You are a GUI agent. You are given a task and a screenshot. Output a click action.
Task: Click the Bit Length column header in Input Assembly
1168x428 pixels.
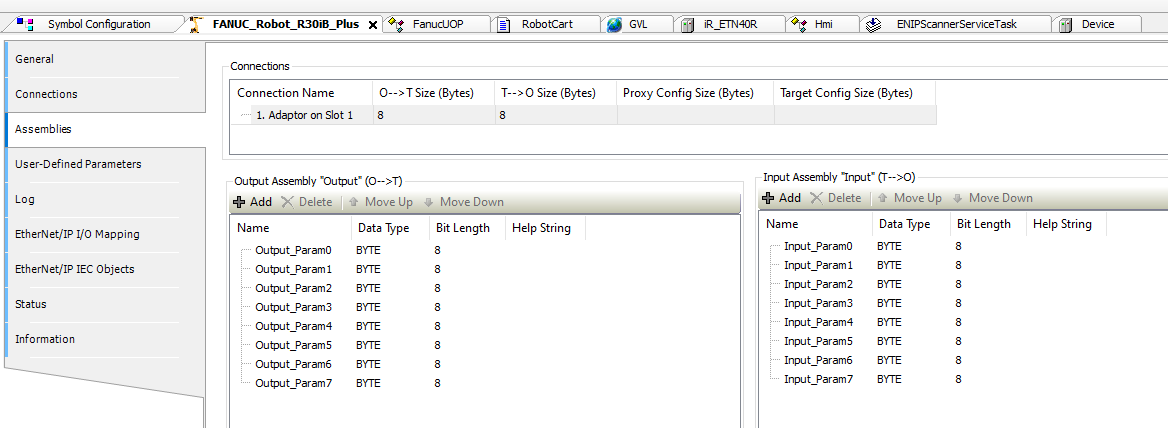point(983,224)
